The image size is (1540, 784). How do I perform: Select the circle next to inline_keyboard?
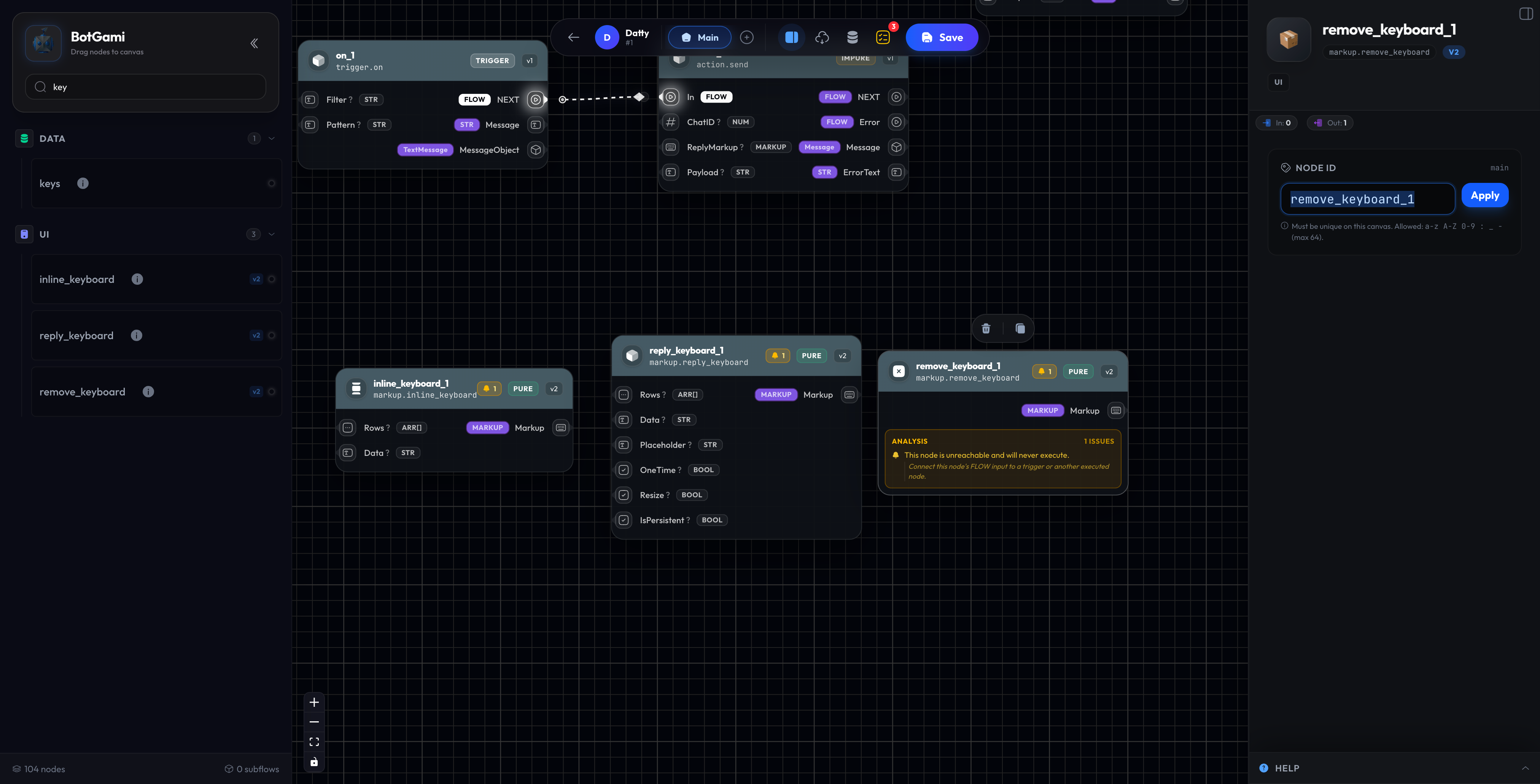point(272,279)
